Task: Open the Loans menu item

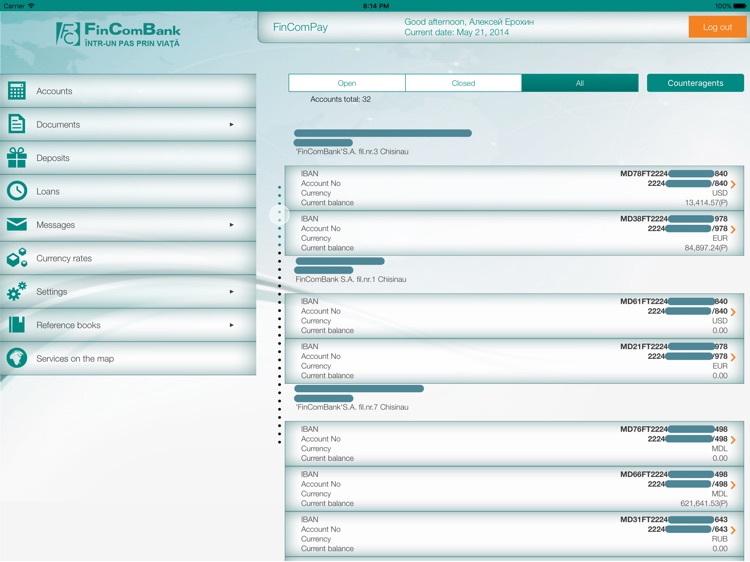Action: pos(128,191)
